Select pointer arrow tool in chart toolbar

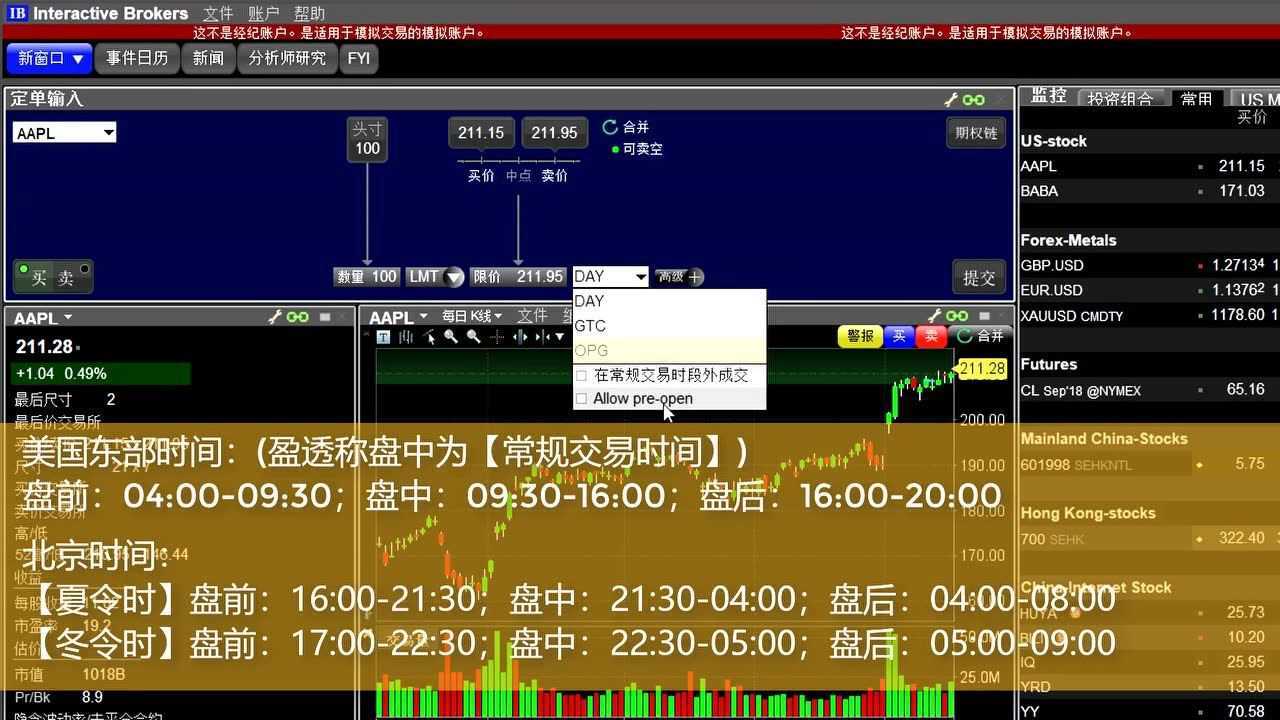pyautogui.click(x=429, y=337)
